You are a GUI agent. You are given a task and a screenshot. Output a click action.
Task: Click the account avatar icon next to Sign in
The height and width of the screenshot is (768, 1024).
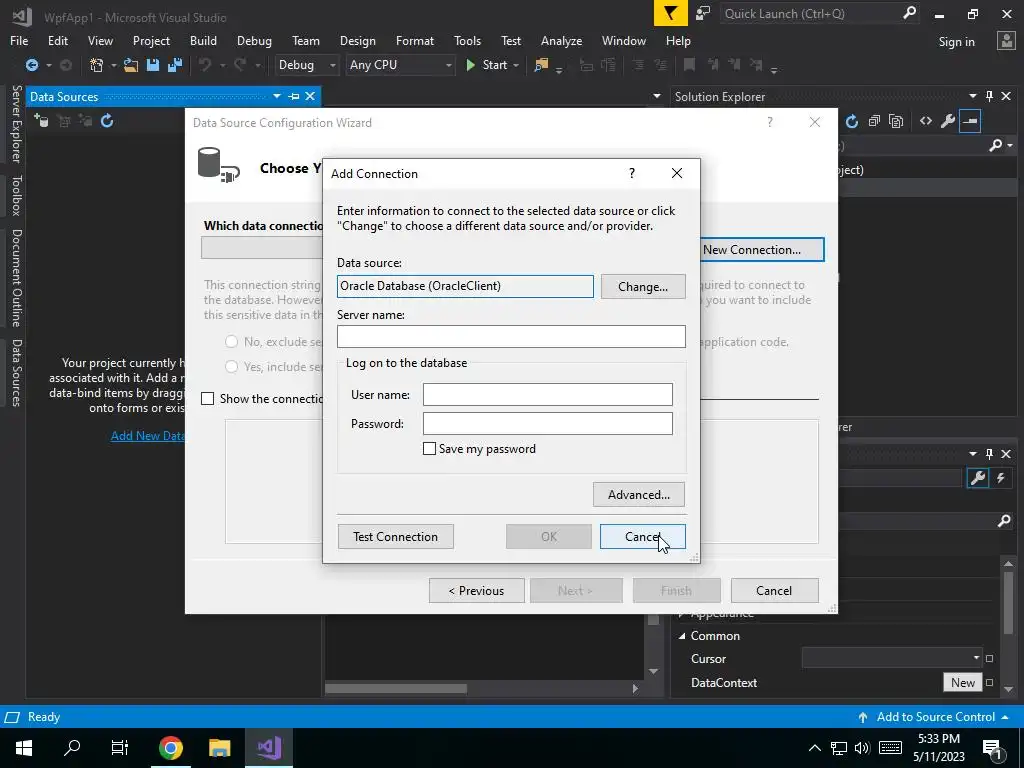pos(1006,41)
